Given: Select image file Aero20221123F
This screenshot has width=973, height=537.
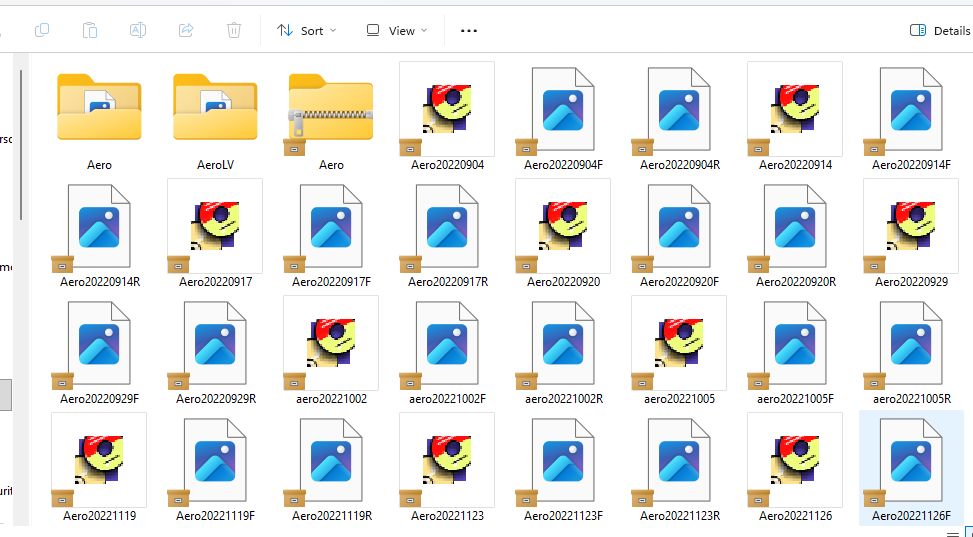Looking at the screenshot, I should tap(563, 468).
